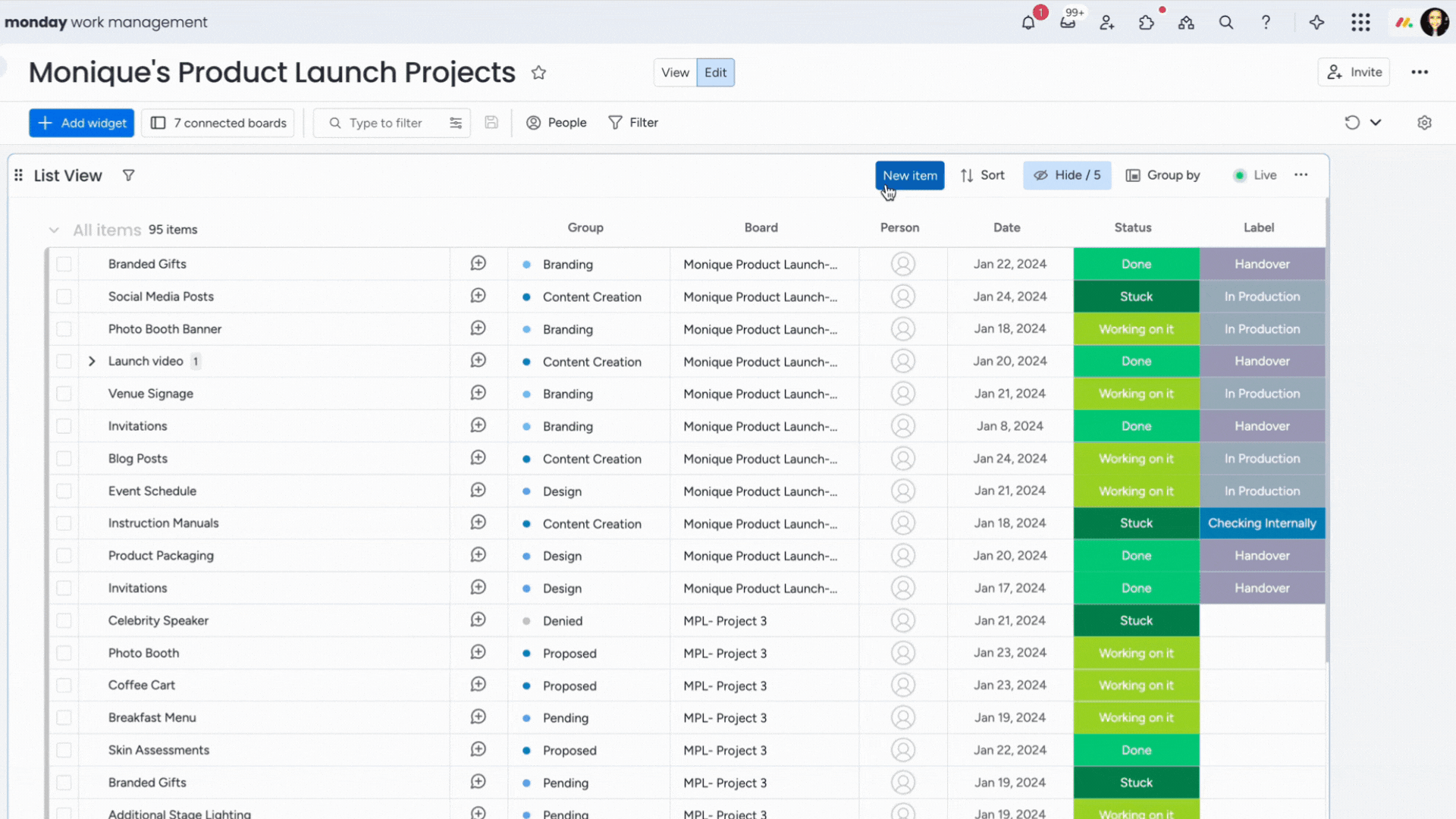Expand Launch video subitems
Viewport: 1456px width, 819px height.
pyautogui.click(x=92, y=361)
